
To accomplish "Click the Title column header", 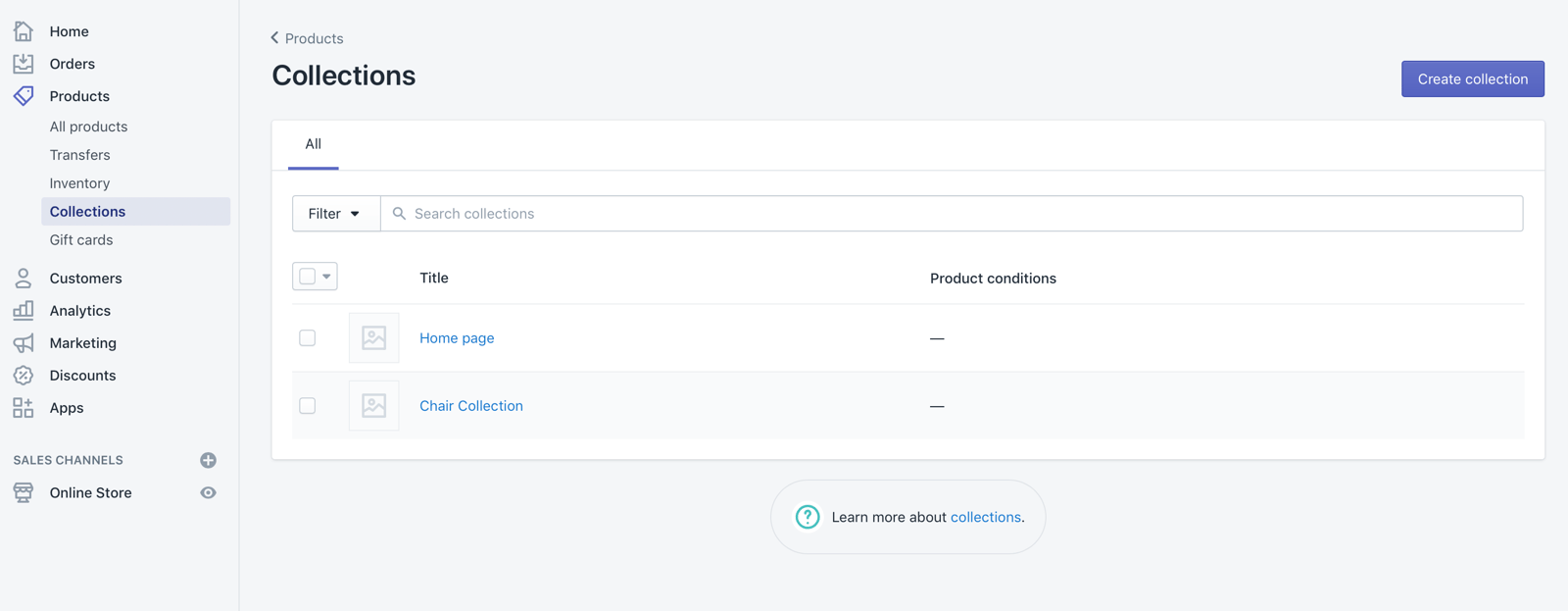I will (x=434, y=279).
